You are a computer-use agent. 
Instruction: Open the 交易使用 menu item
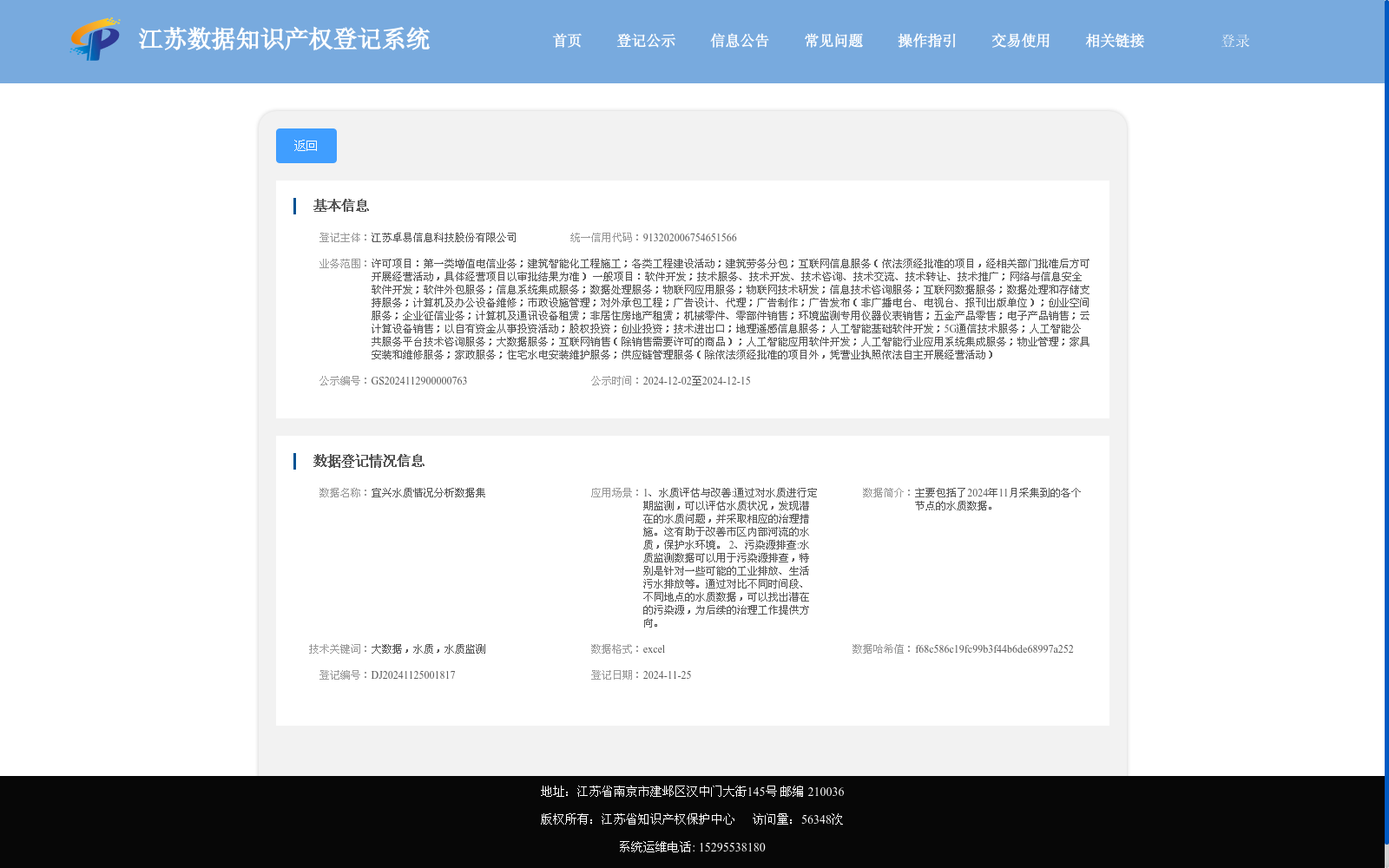point(1021,41)
